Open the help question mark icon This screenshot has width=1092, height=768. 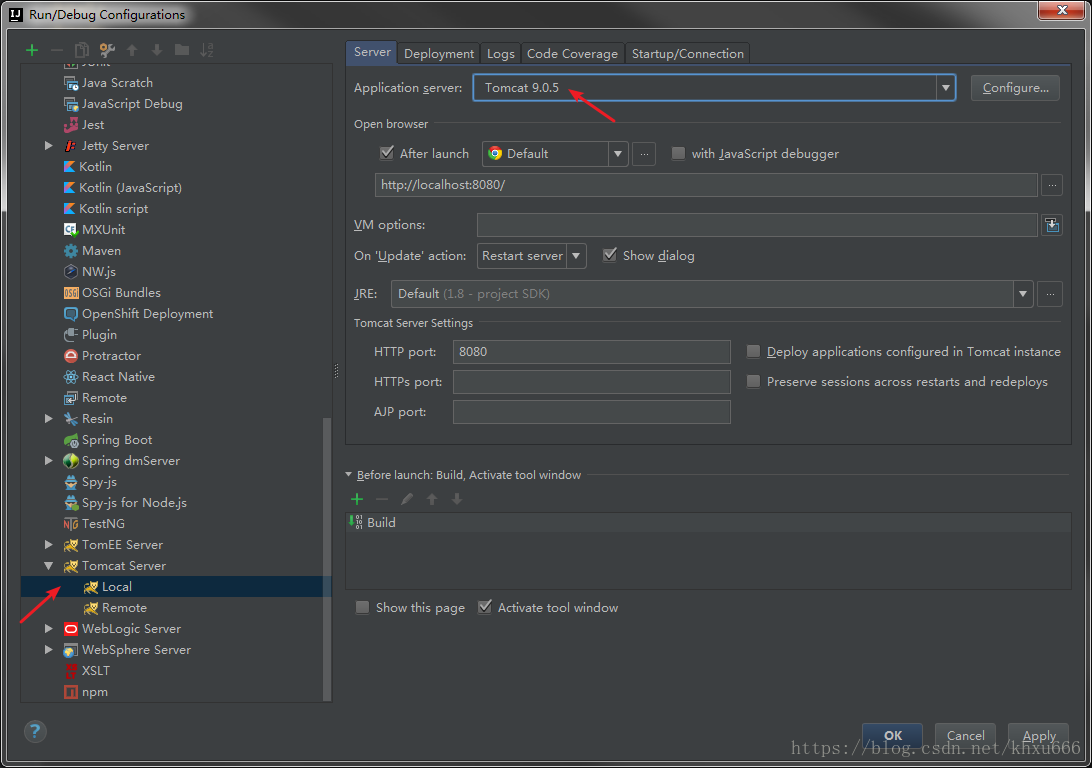[35, 731]
